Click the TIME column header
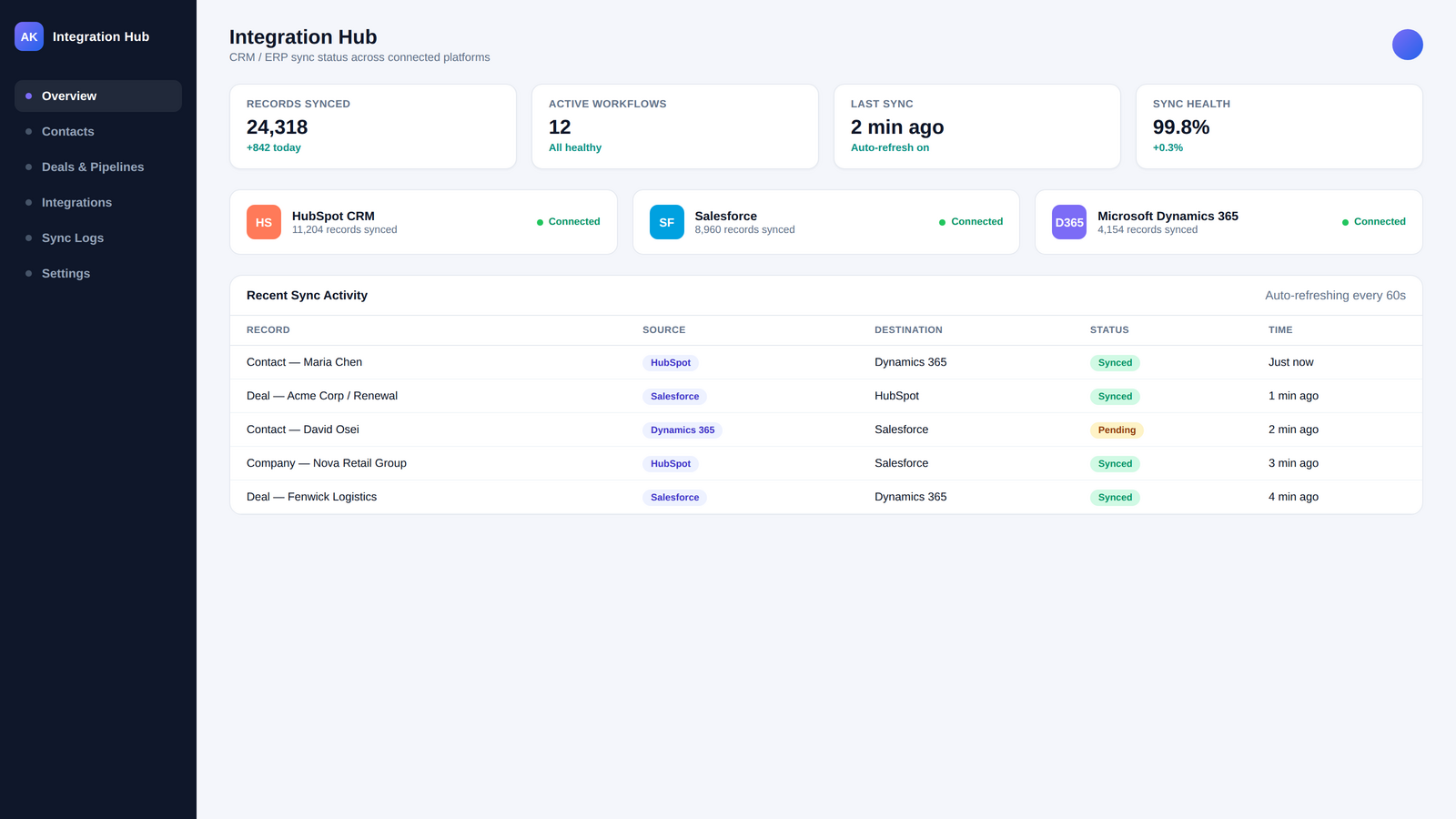 [1280, 330]
